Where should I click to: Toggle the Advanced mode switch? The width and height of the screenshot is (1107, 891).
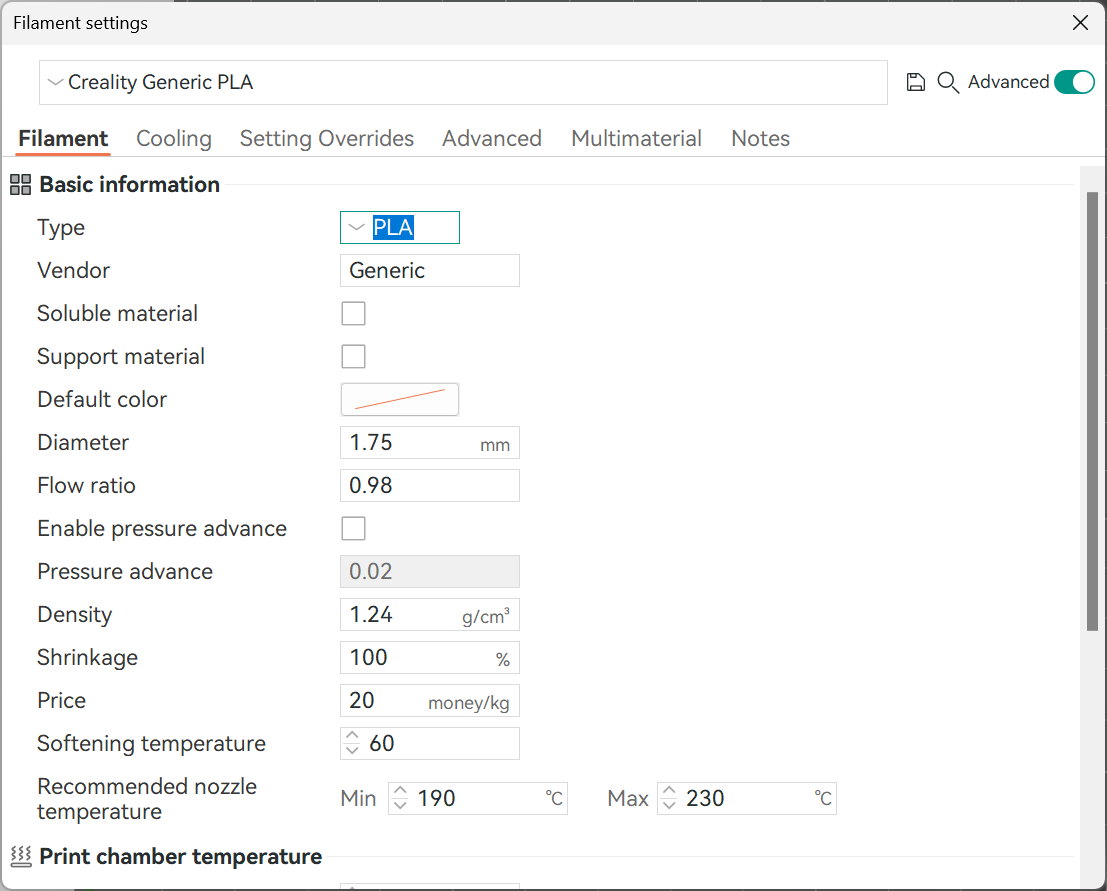(x=1074, y=83)
